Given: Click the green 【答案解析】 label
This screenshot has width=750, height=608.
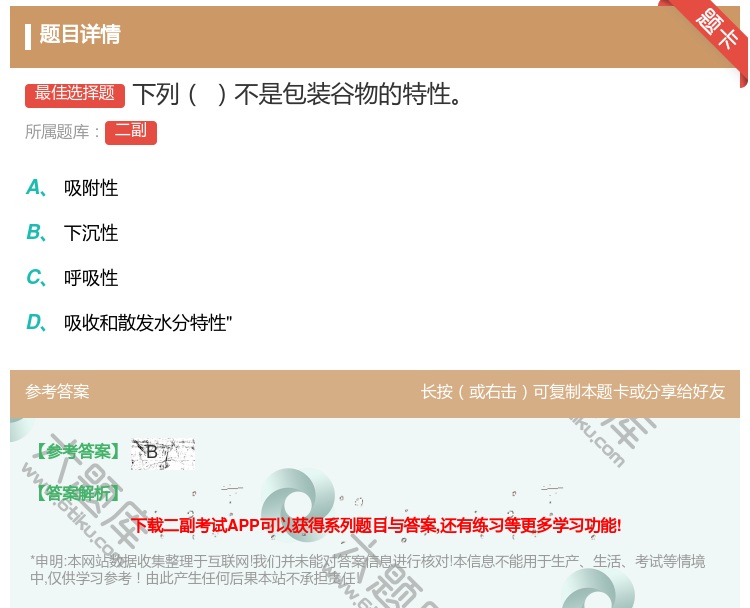Looking at the screenshot, I should click(78, 493).
